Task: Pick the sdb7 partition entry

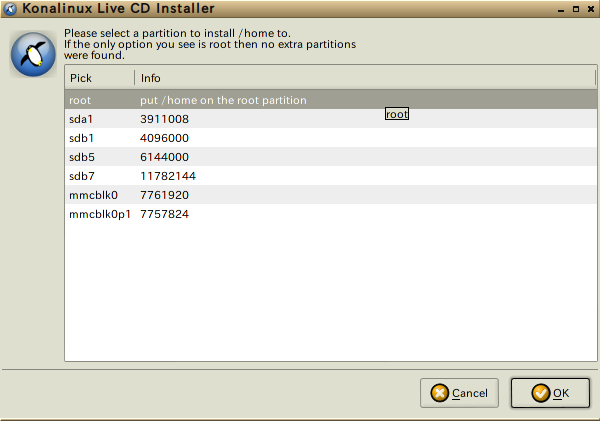Action: tap(331, 176)
